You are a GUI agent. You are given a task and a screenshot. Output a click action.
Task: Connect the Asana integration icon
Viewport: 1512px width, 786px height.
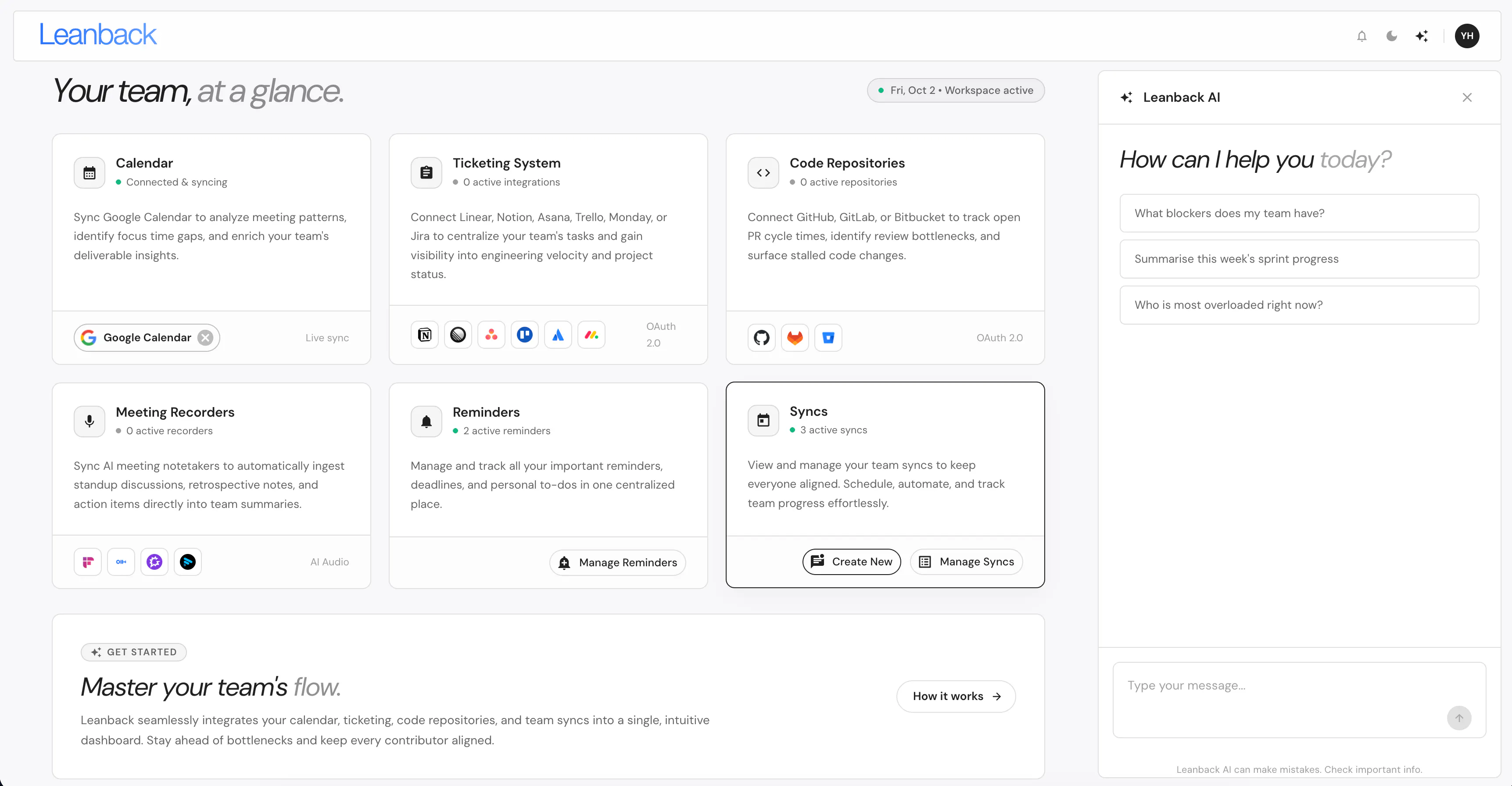[x=491, y=335]
